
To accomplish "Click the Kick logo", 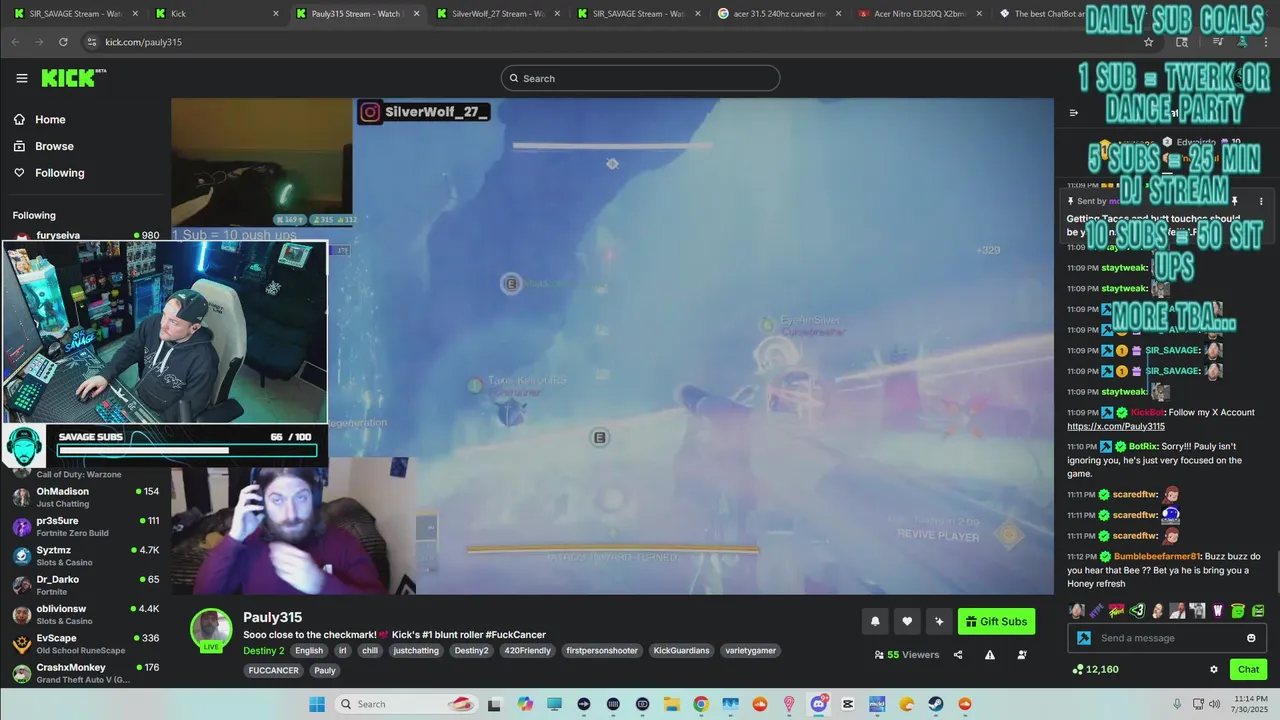I will pos(73,78).
